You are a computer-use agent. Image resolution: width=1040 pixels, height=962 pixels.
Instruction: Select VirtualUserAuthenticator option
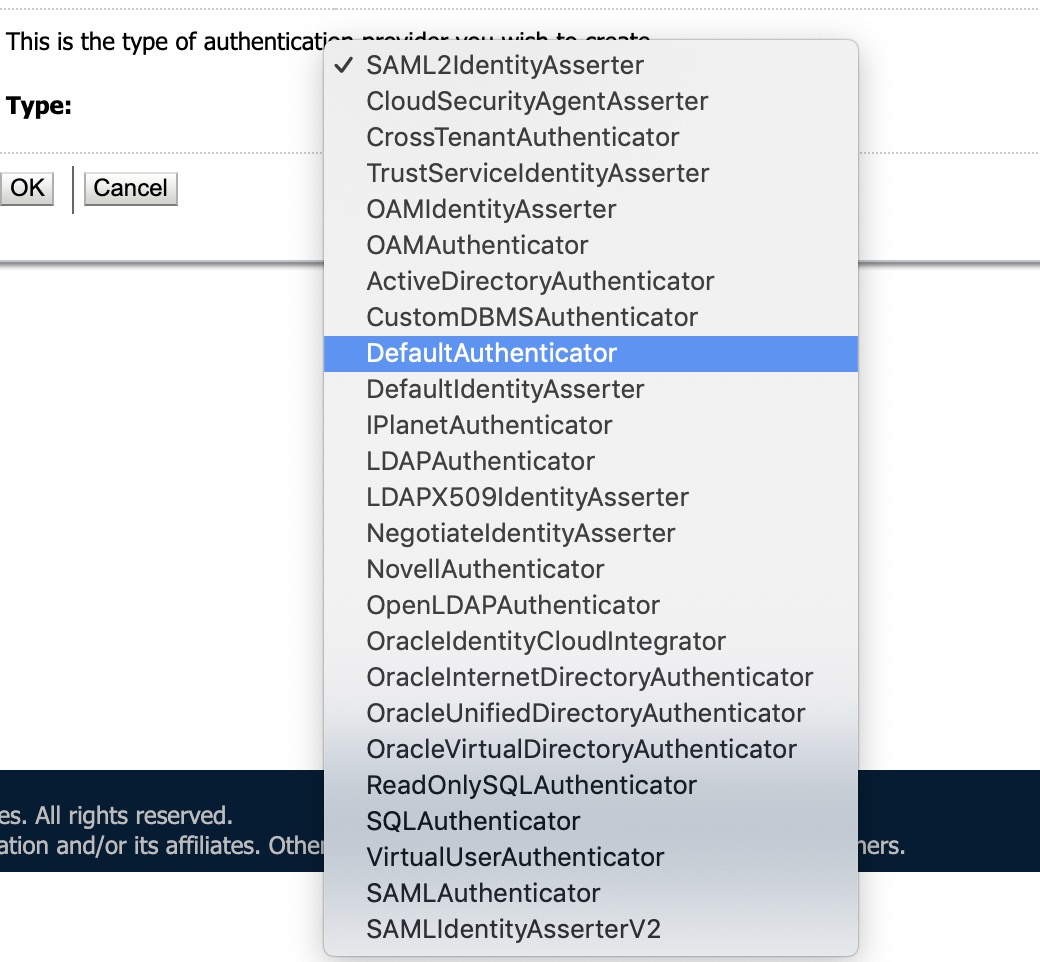pos(590,857)
